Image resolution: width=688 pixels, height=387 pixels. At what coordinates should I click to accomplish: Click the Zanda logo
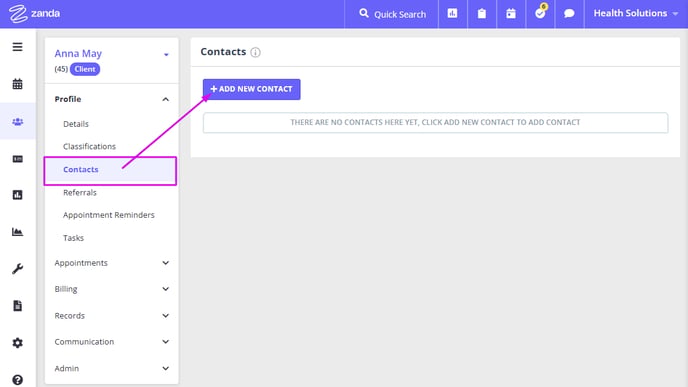pos(34,14)
